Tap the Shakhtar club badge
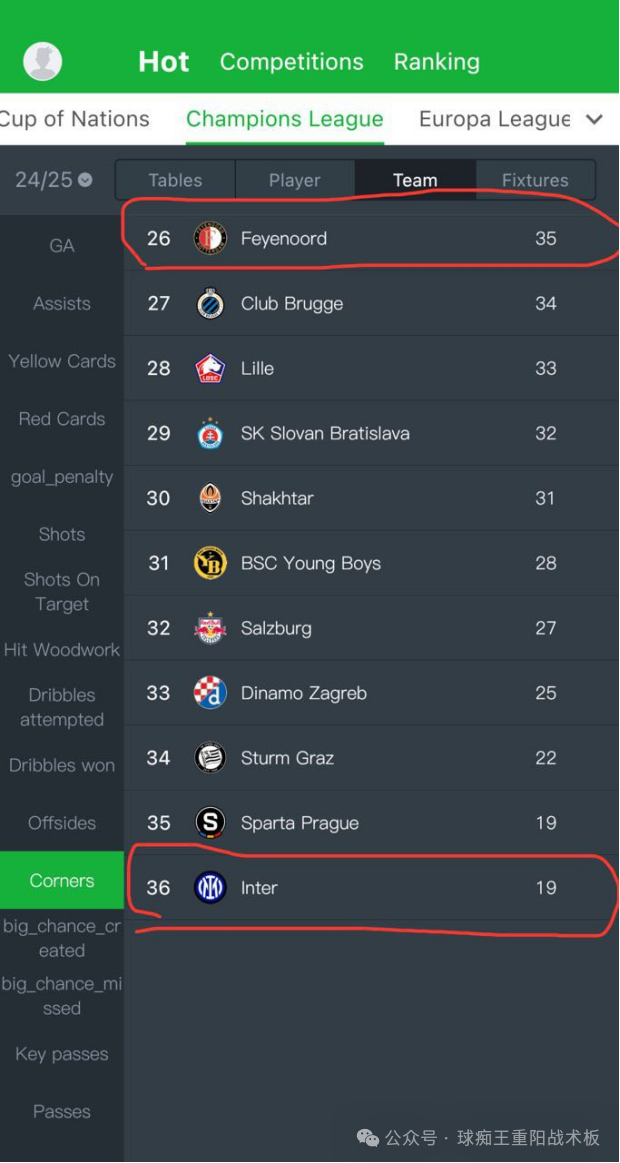Image resolution: width=620 pixels, height=1163 pixels. tap(210, 498)
